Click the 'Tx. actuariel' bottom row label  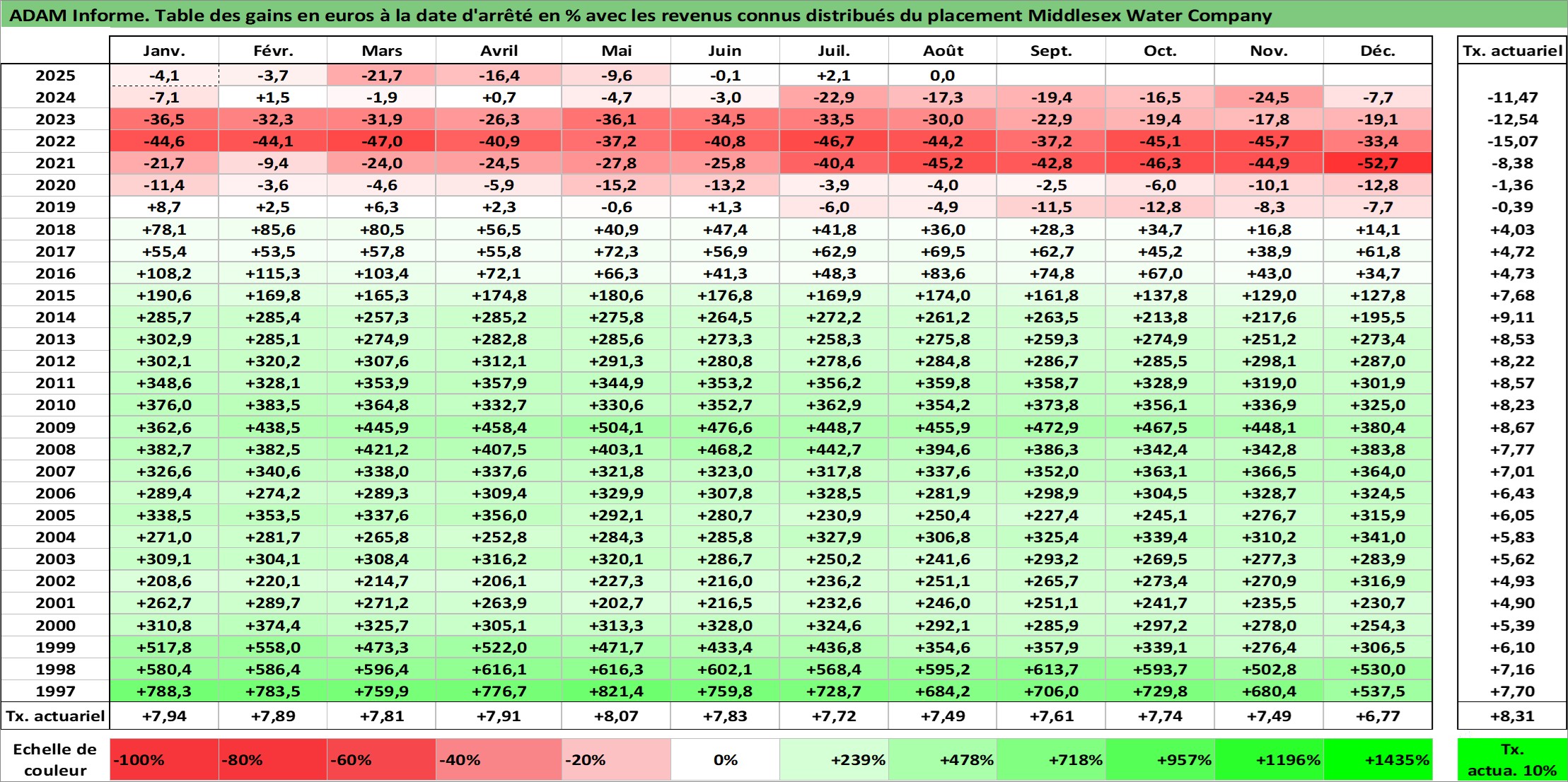tap(55, 716)
